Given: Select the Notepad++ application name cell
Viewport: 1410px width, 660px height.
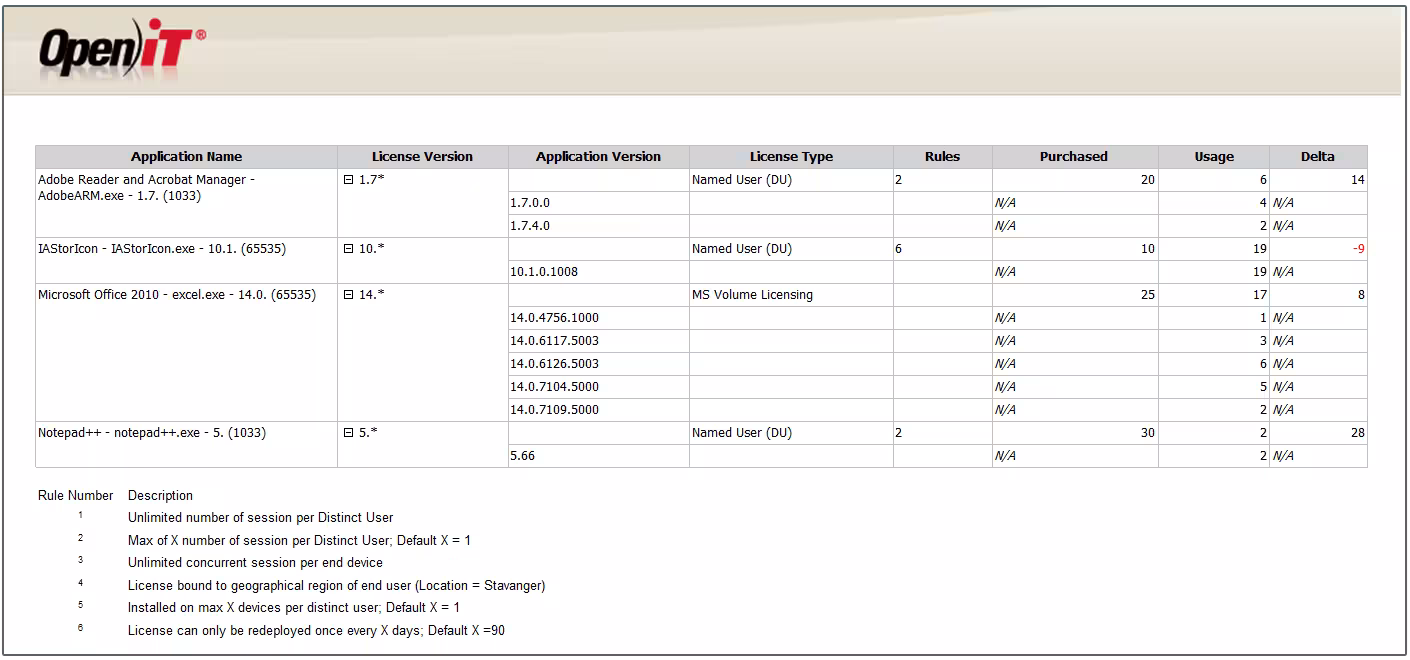Looking at the screenshot, I should [x=186, y=444].
